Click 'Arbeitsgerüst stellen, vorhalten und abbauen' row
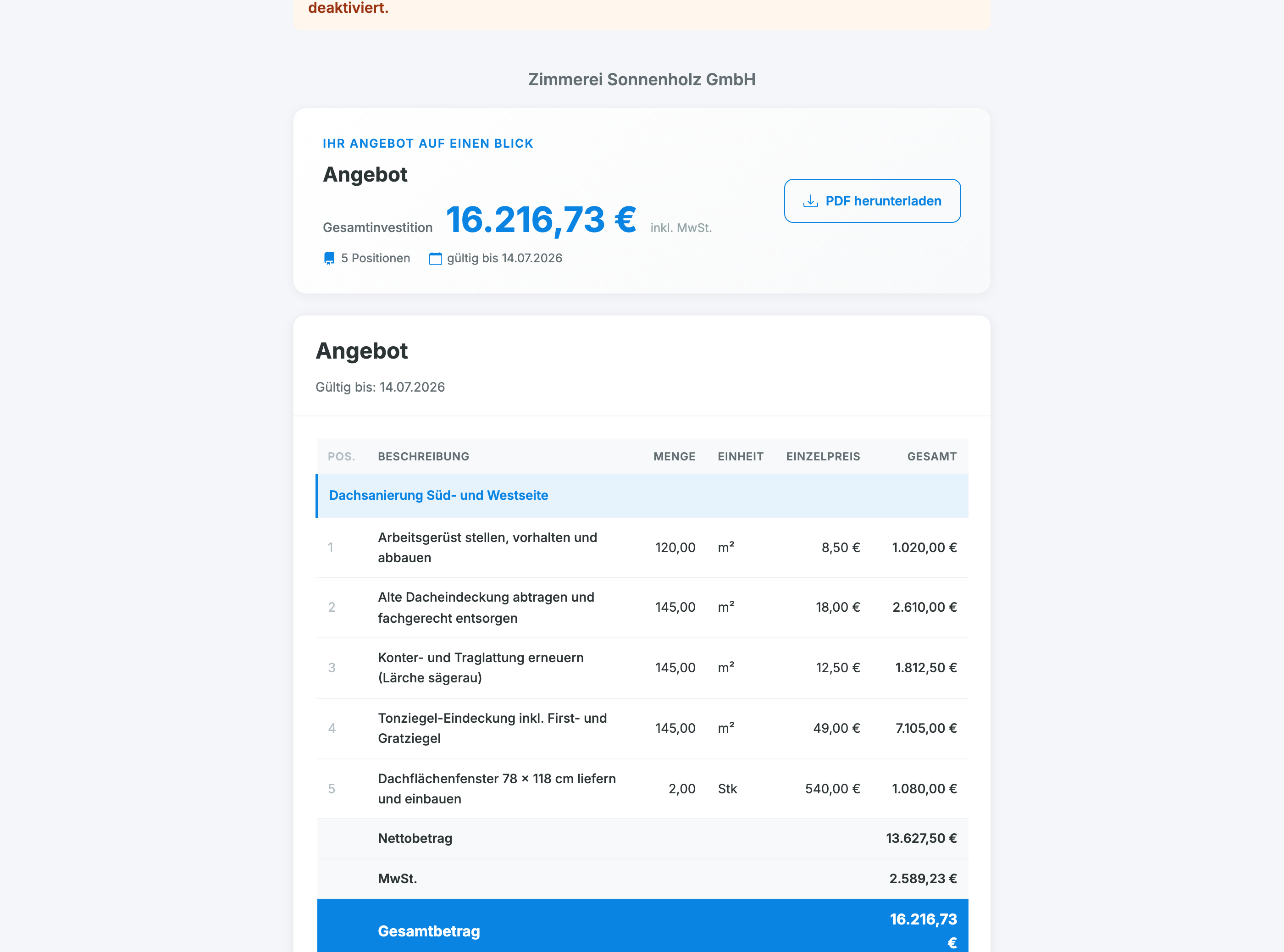The width and height of the screenshot is (1284, 952). [x=642, y=548]
